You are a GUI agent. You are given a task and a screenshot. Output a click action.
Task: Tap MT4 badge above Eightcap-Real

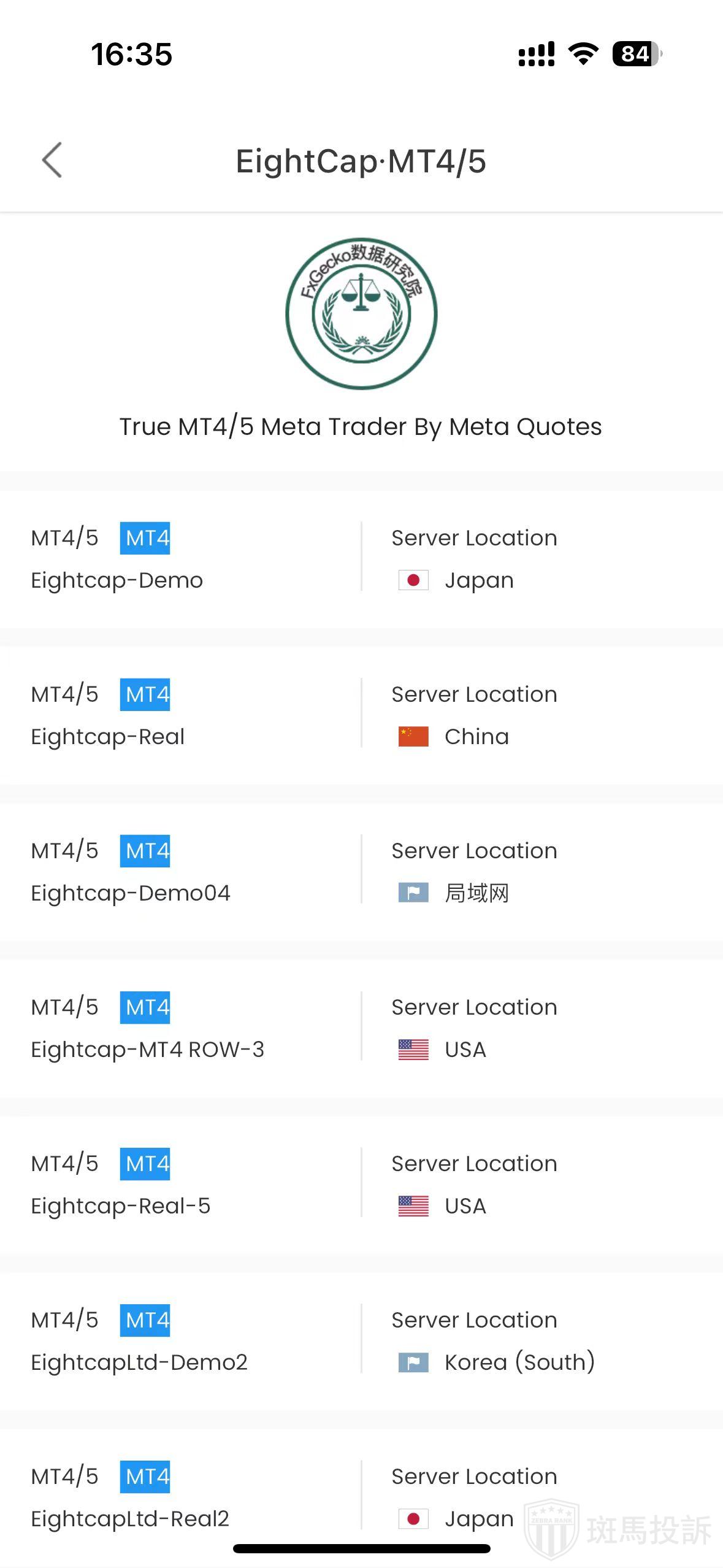(145, 694)
